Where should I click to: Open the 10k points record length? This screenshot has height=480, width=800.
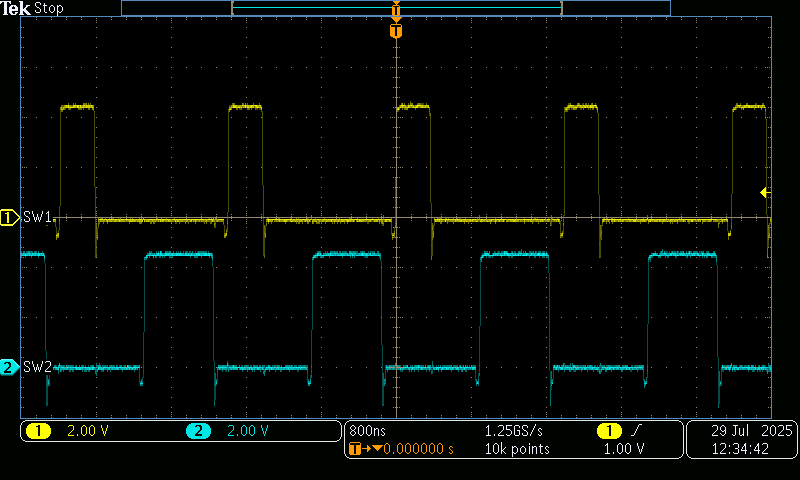point(517,450)
